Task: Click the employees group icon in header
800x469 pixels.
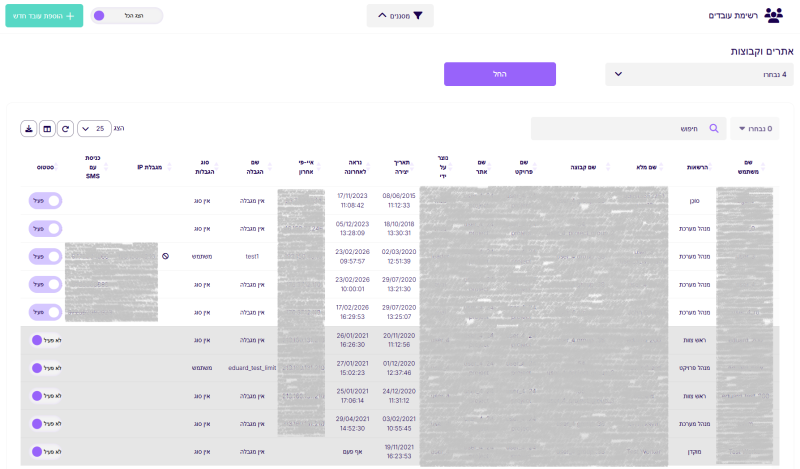Action: 774,15
